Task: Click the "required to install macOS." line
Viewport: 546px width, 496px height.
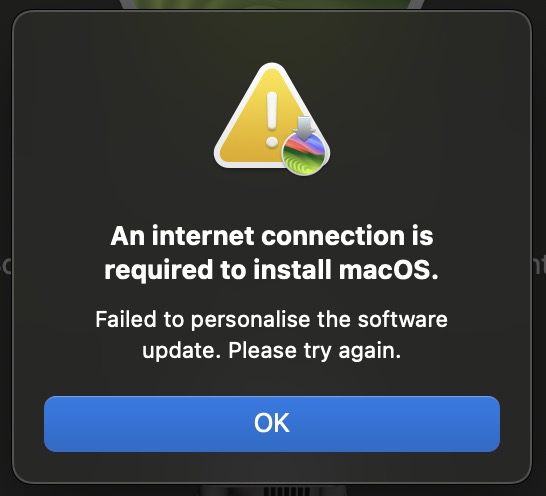Action: point(272,269)
